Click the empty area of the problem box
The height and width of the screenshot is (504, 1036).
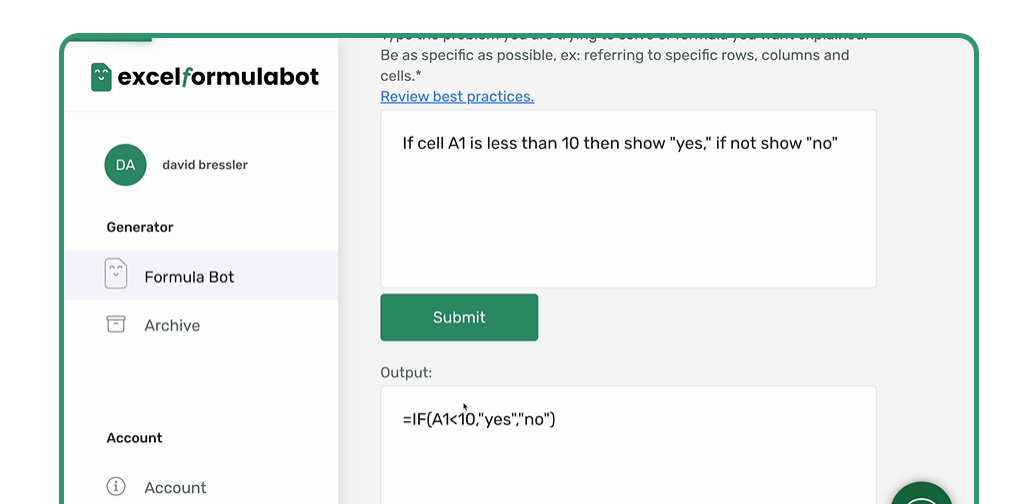628,230
